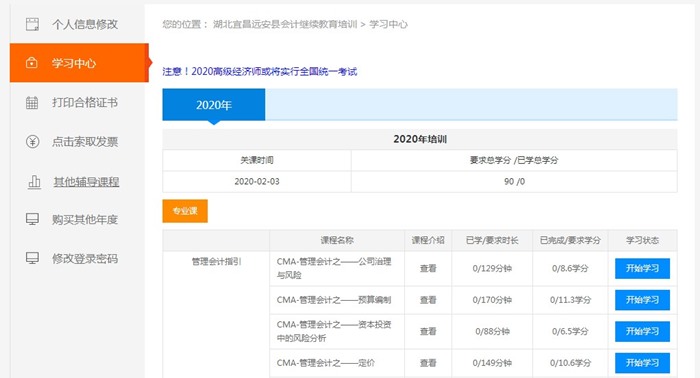
Task: Start learning 预算编制 course
Action: click(x=642, y=300)
